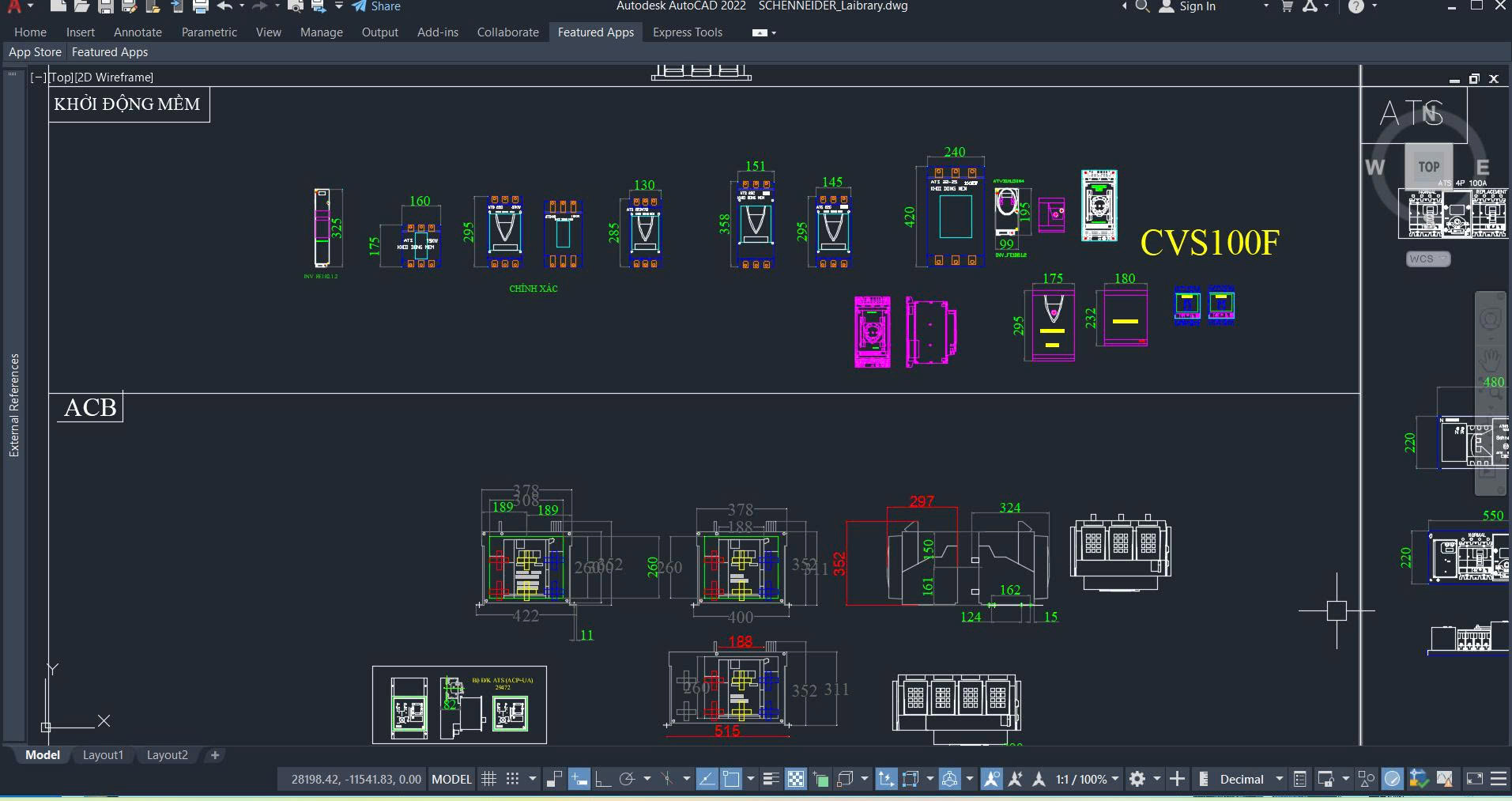Expand the Polar Tracking dropdown arrow

[x=647, y=779]
